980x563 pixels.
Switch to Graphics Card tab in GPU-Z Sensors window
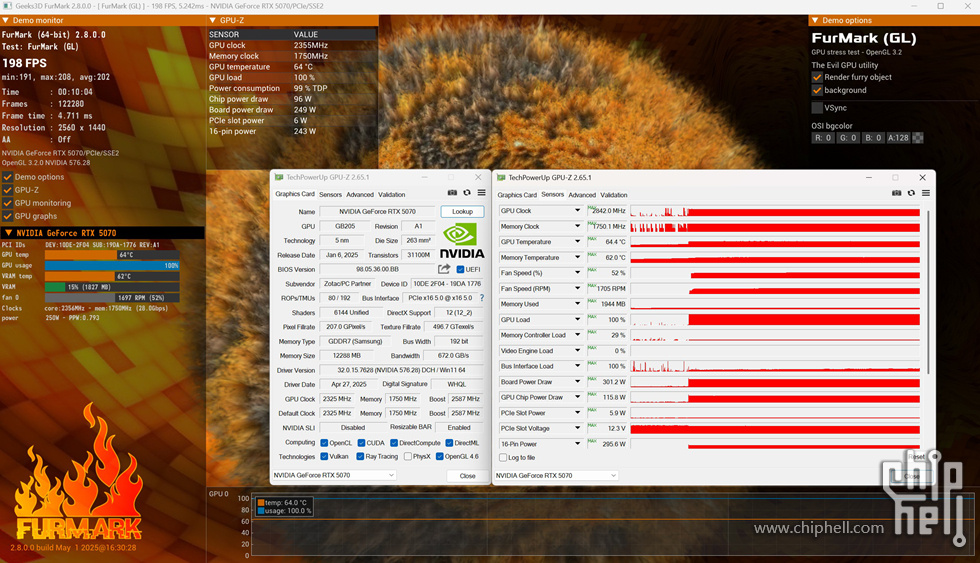click(517, 195)
